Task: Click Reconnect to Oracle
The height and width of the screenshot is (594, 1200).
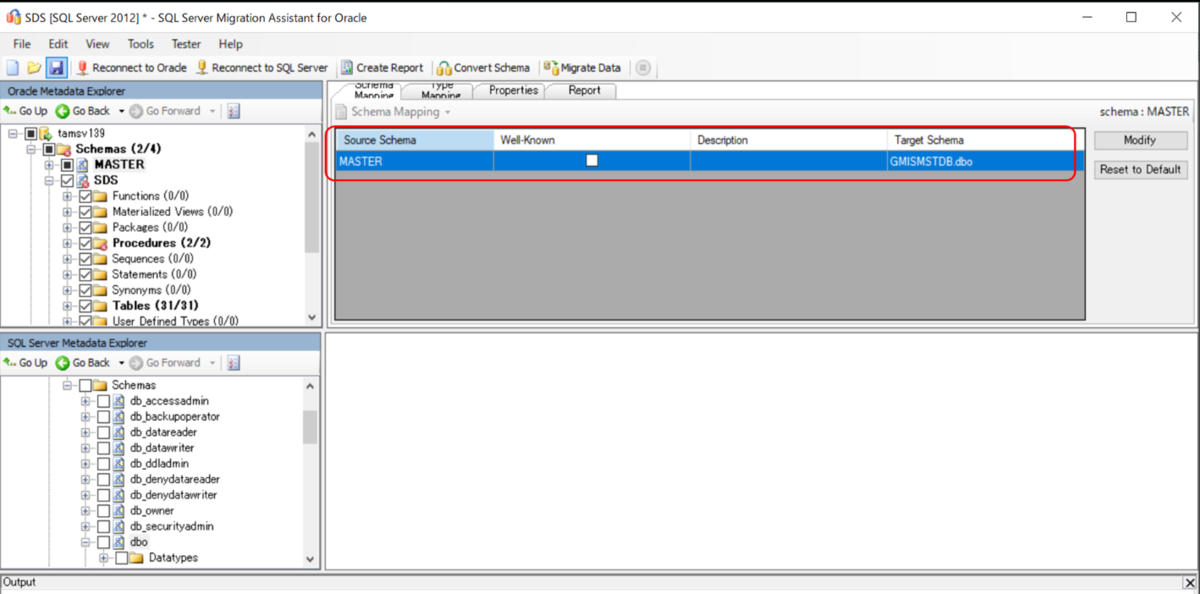Action: click(x=132, y=68)
